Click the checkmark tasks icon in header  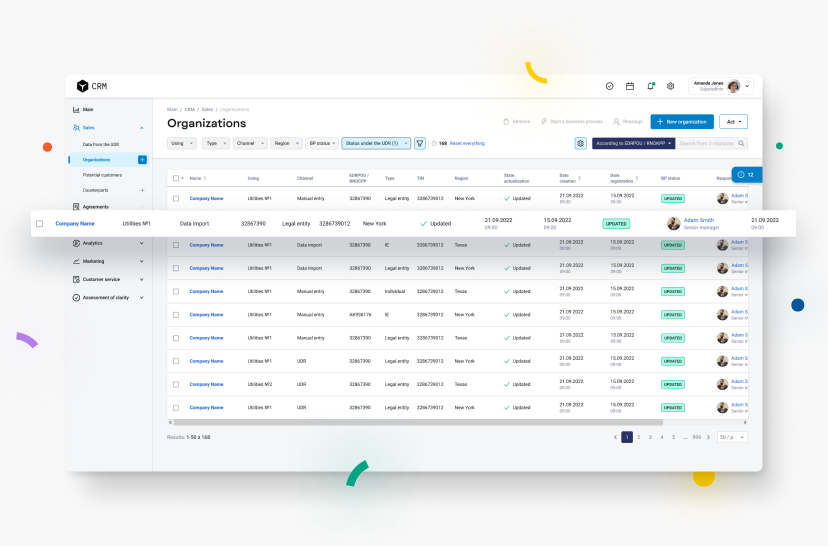[610, 86]
